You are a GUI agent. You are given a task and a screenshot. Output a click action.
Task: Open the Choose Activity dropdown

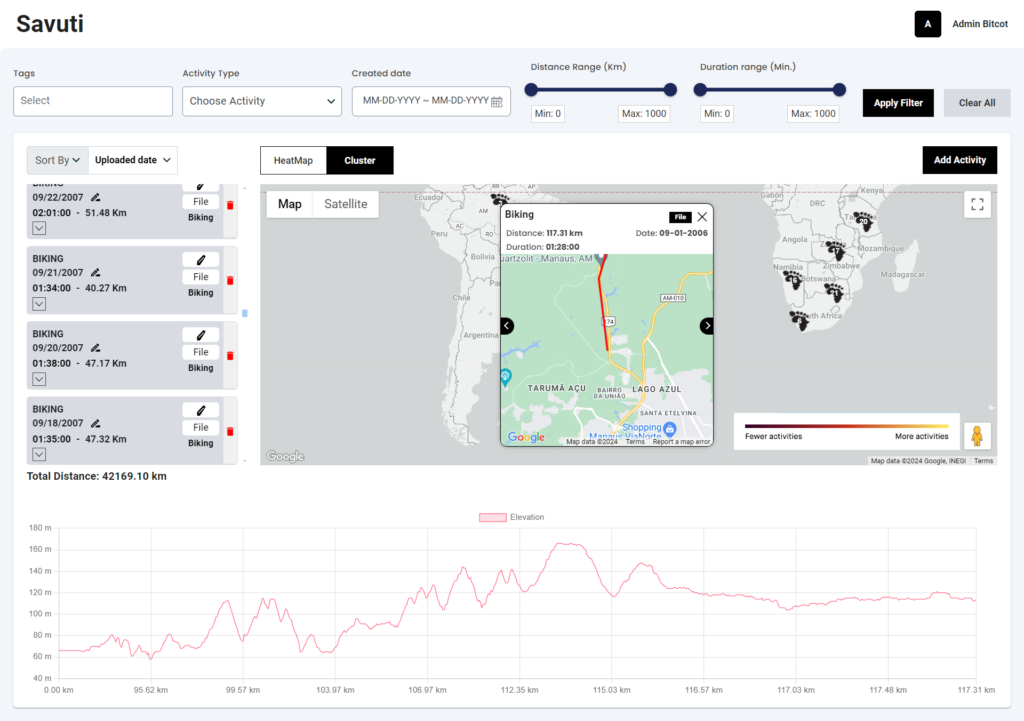pyautogui.click(x=262, y=101)
